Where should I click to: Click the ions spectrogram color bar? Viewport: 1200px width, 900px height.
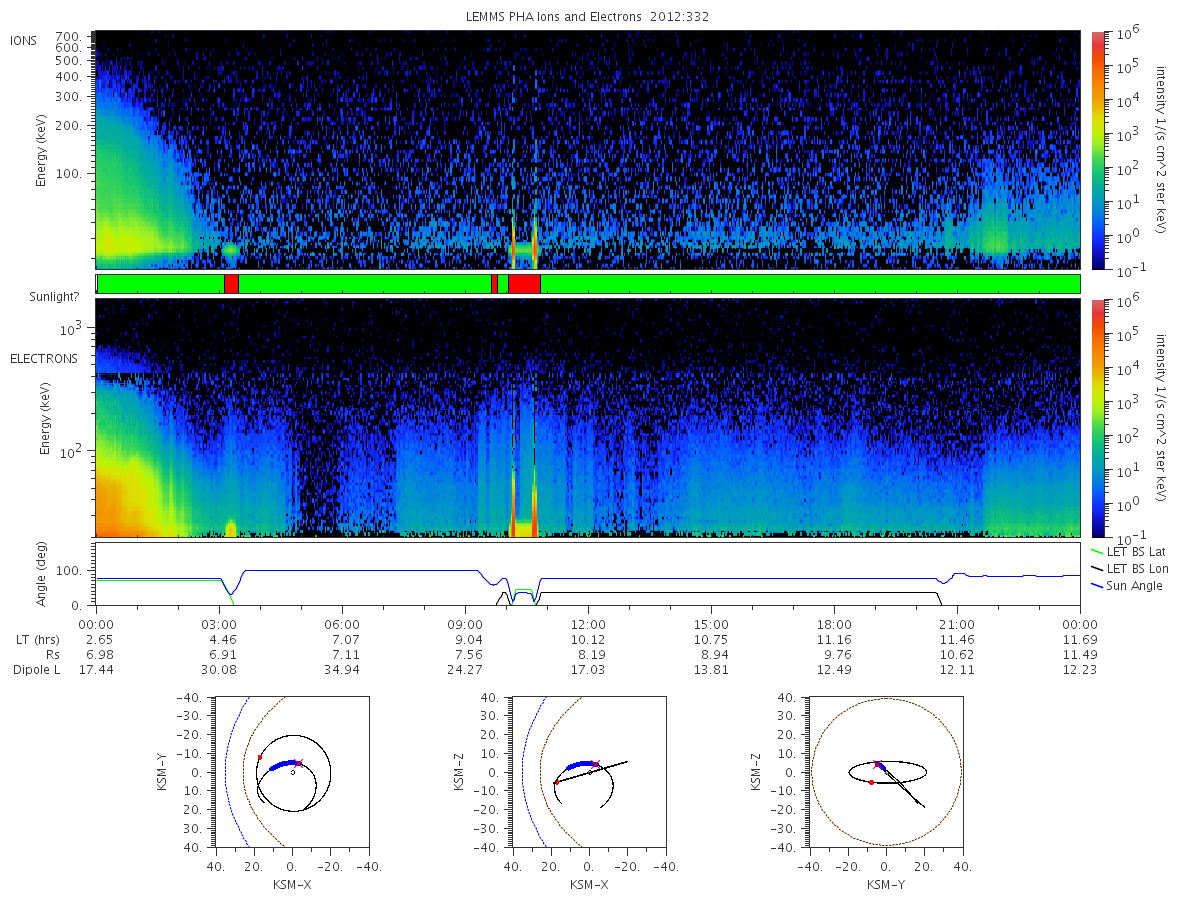pyautogui.click(x=1097, y=149)
